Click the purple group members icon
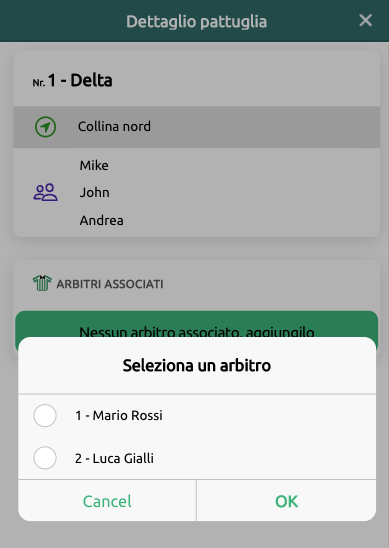 (x=45, y=192)
